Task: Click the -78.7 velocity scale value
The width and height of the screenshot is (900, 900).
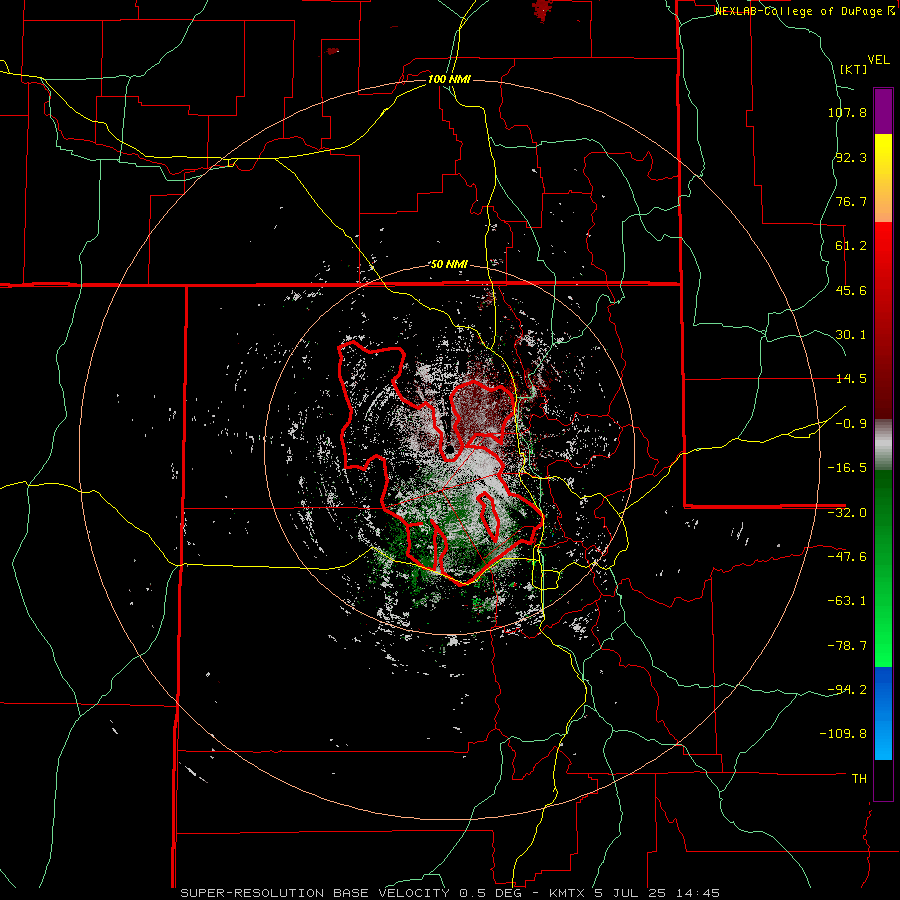Action: tap(847, 646)
